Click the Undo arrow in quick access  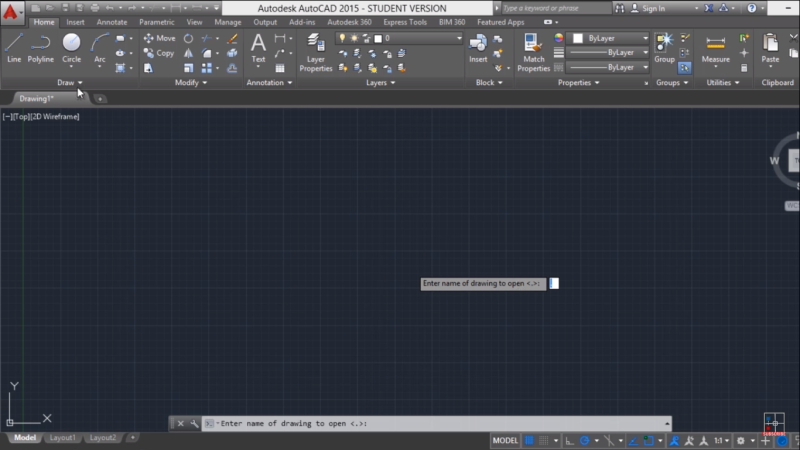(109, 8)
